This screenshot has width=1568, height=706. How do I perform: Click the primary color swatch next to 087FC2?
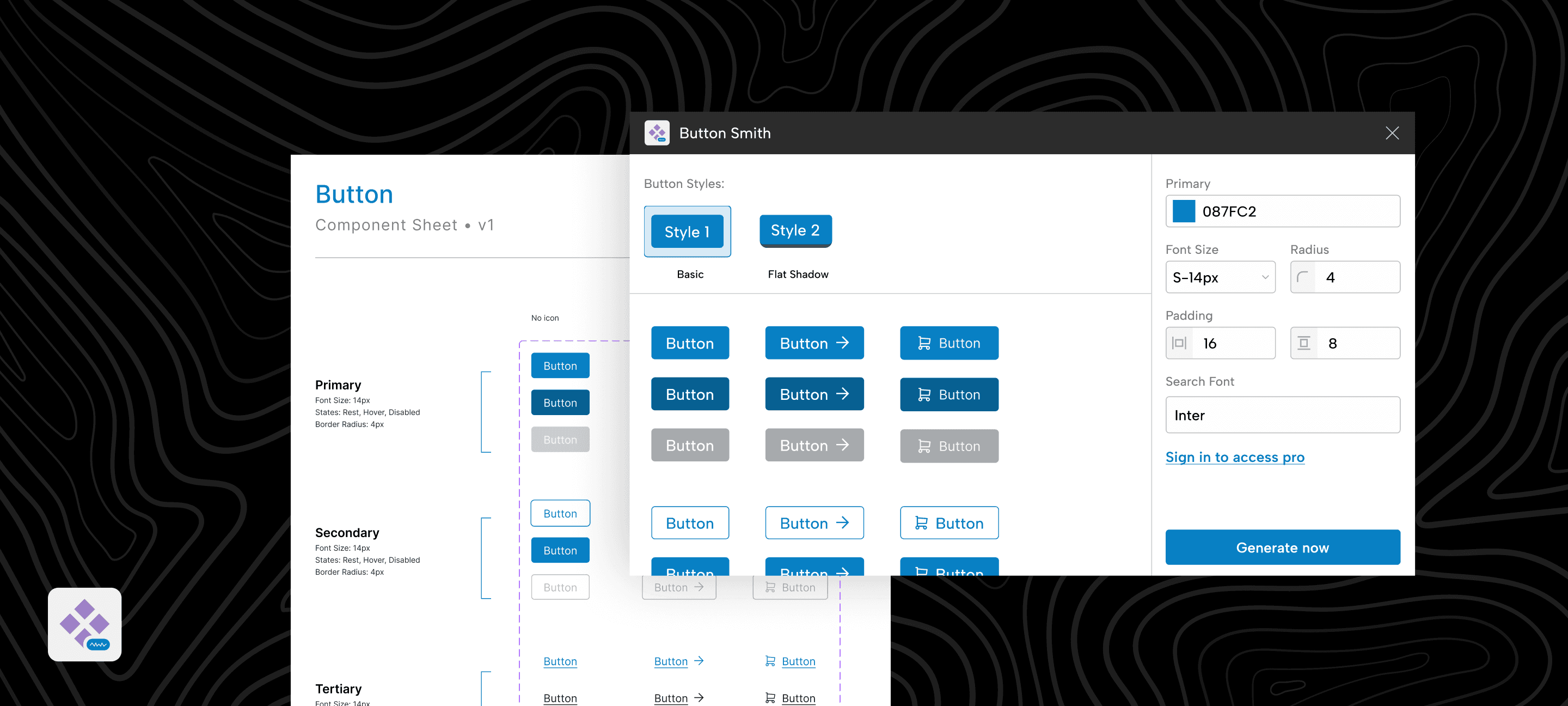point(1184,211)
